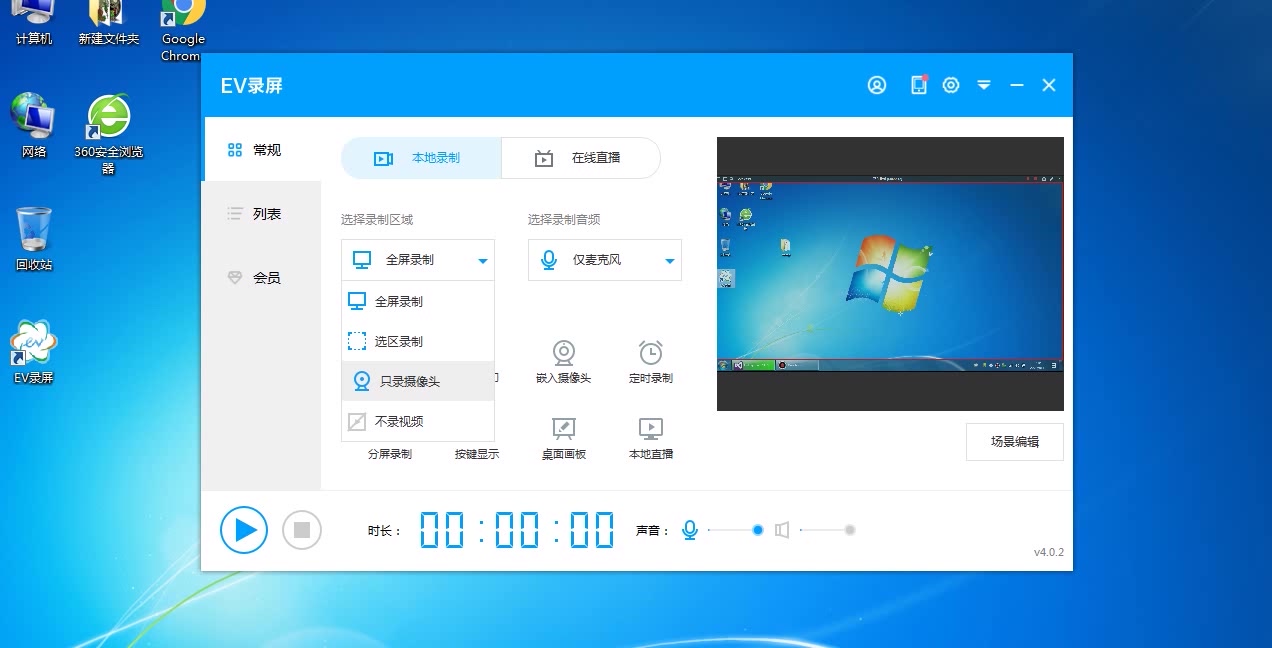
Task: Open the 列表 sidebar tab
Action: (x=262, y=214)
